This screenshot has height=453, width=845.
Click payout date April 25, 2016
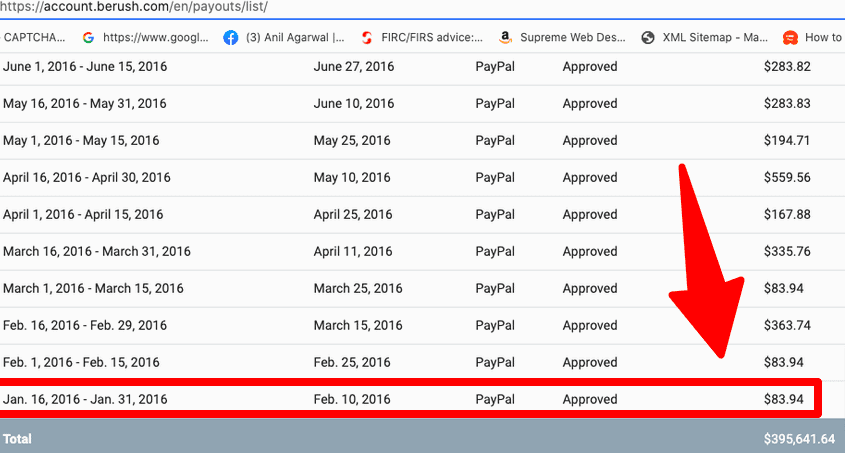[x=353, y=214]
